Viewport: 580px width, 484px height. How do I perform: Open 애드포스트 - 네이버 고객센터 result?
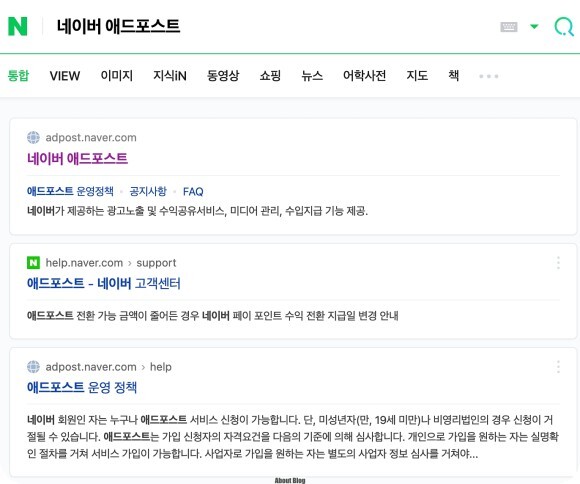tap(104, 283)
